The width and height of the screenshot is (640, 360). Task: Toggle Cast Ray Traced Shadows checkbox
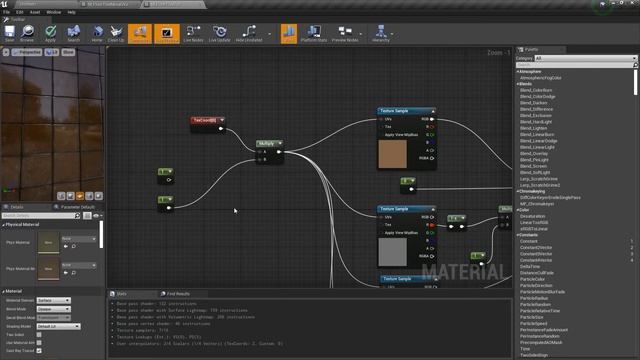click(x=39, y=351)
